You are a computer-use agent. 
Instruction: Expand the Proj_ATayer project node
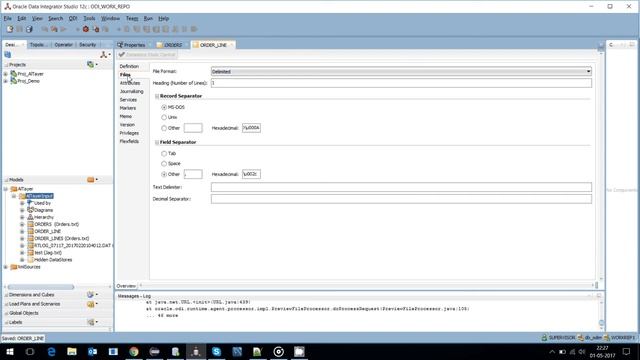click(x=6, y=74)
